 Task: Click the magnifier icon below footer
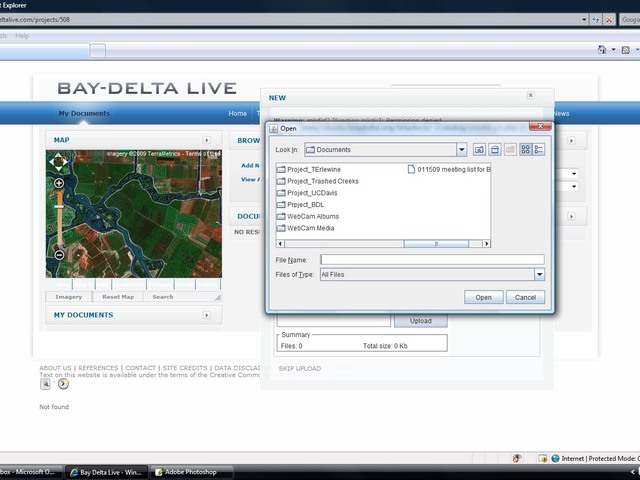(45, 384)
